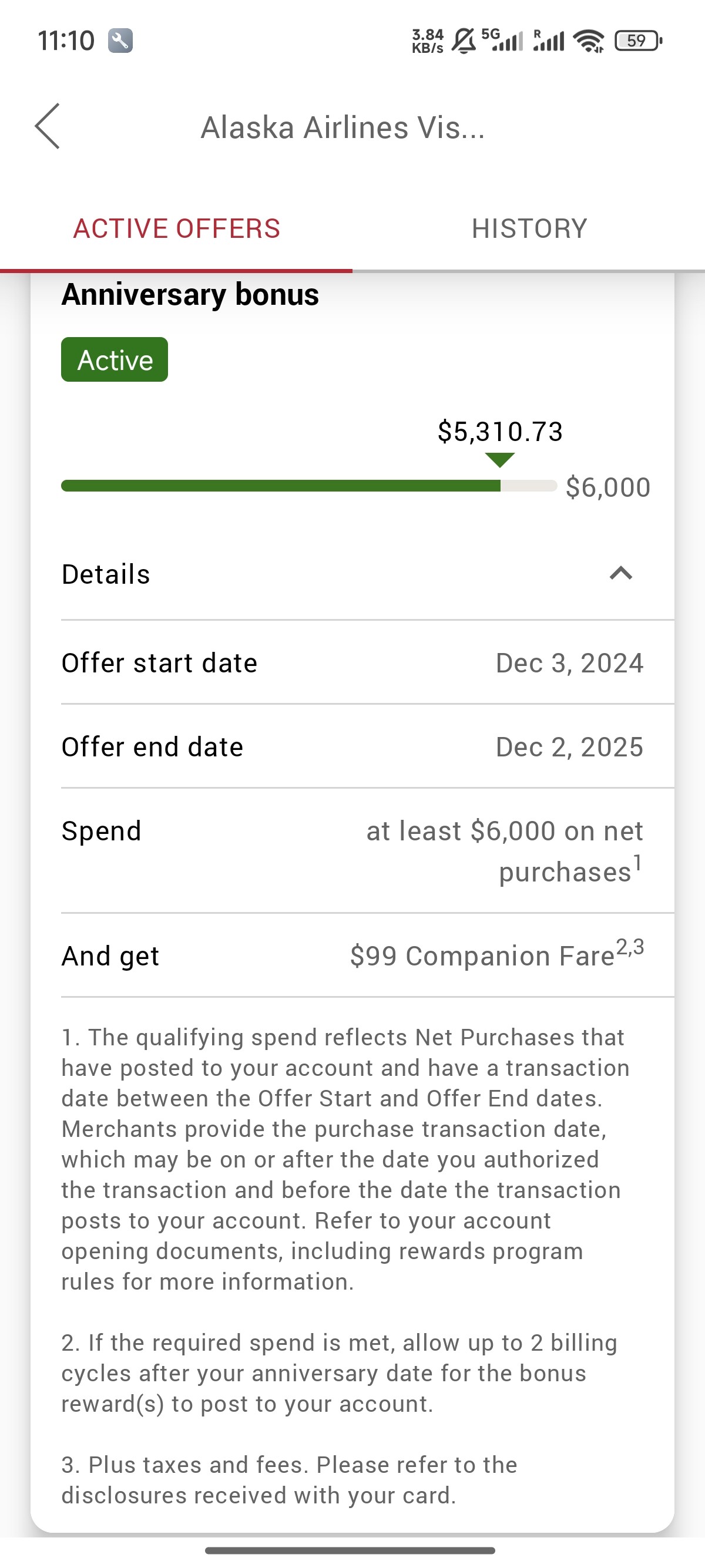705x1568 pixels.
Task: Tap the back arrow icon
Action: (48, 126)
